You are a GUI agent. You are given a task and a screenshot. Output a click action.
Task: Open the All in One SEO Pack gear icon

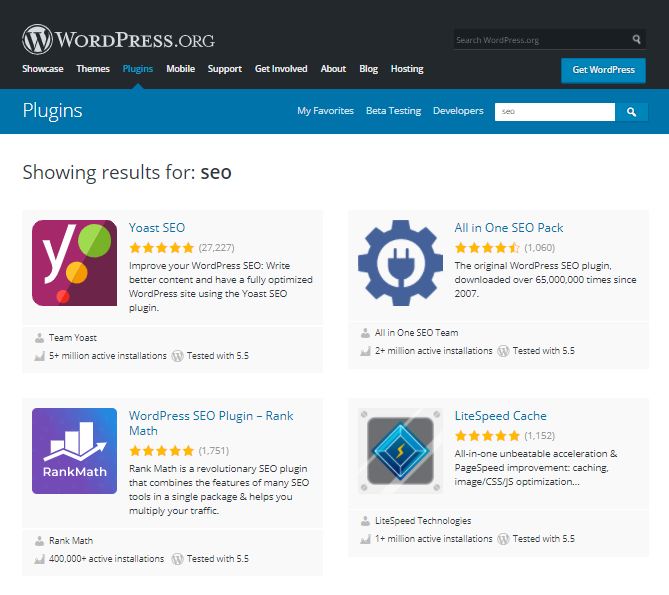(400, 263)
